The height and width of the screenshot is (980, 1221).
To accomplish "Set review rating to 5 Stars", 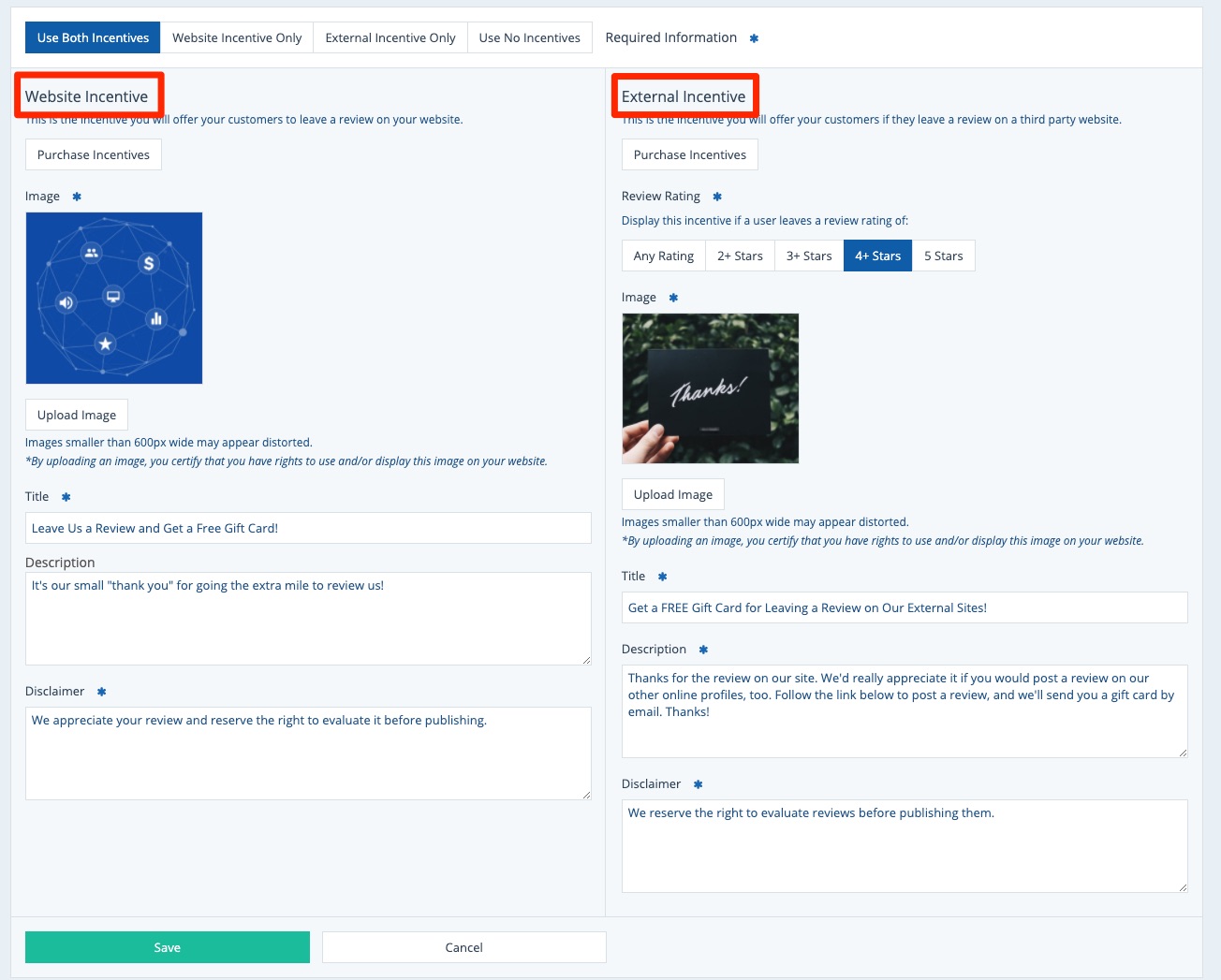I will click(x=943, y=256).
